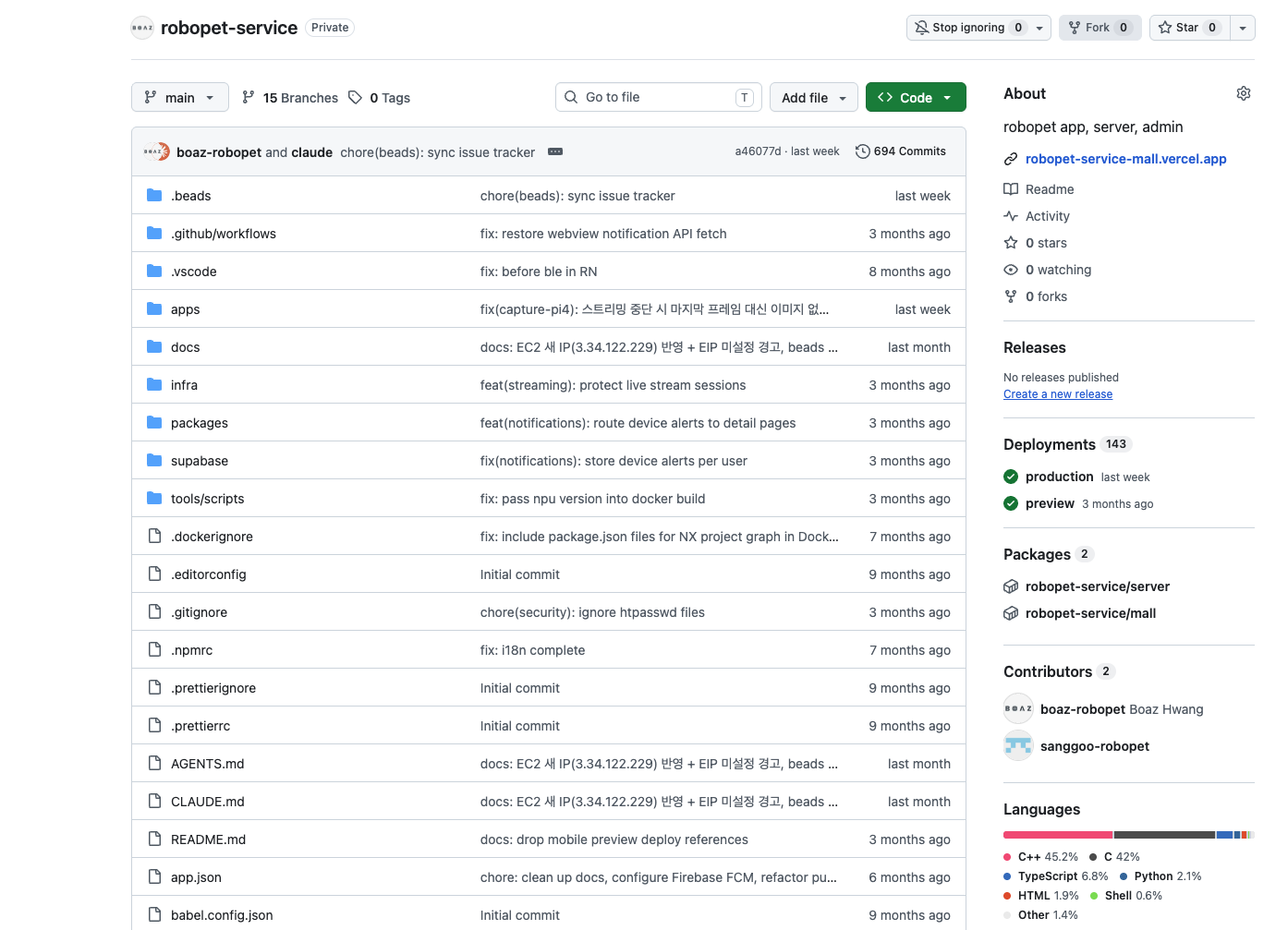
Task: Open the Add file dropdown
Action: tap(813, 97)
